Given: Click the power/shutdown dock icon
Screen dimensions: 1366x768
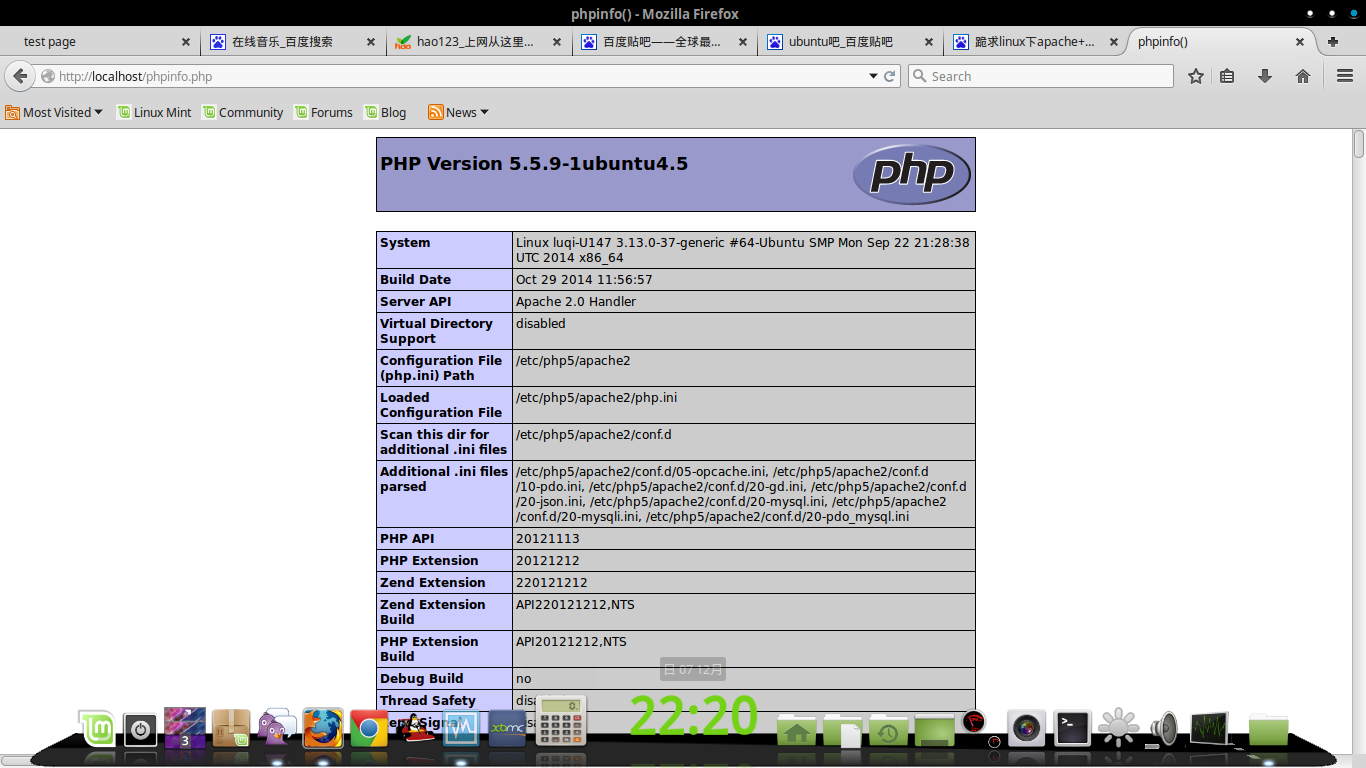Looking at the screenshot, I should click(140, 730).
